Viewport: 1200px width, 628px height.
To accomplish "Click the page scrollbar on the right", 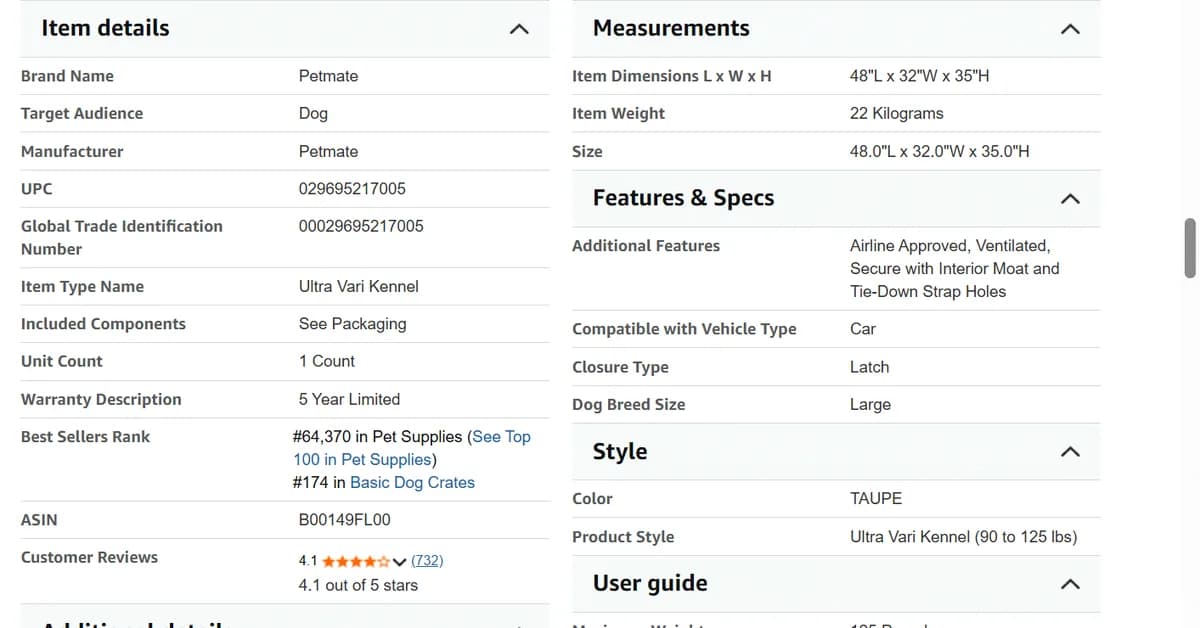I will [1188, 250].
